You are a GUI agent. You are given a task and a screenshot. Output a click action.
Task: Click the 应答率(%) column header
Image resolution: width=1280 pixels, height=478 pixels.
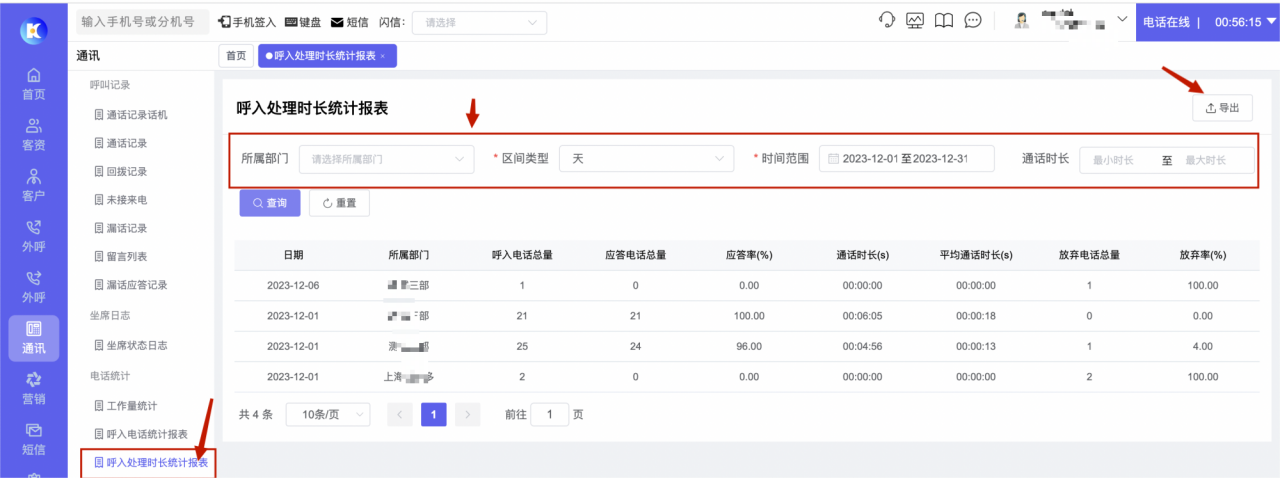coord(749,255)
